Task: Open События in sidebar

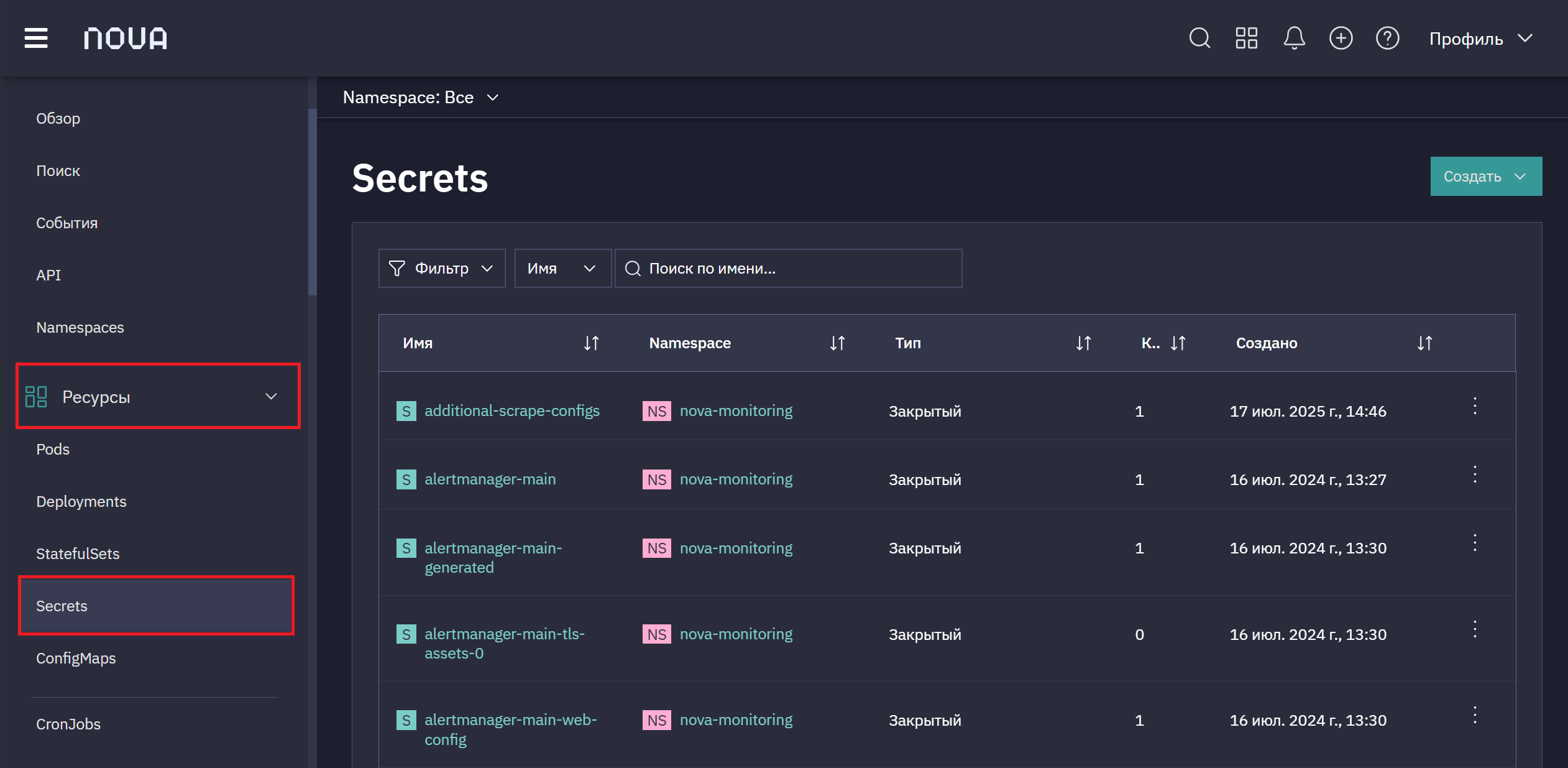Action: pos(67,223)
